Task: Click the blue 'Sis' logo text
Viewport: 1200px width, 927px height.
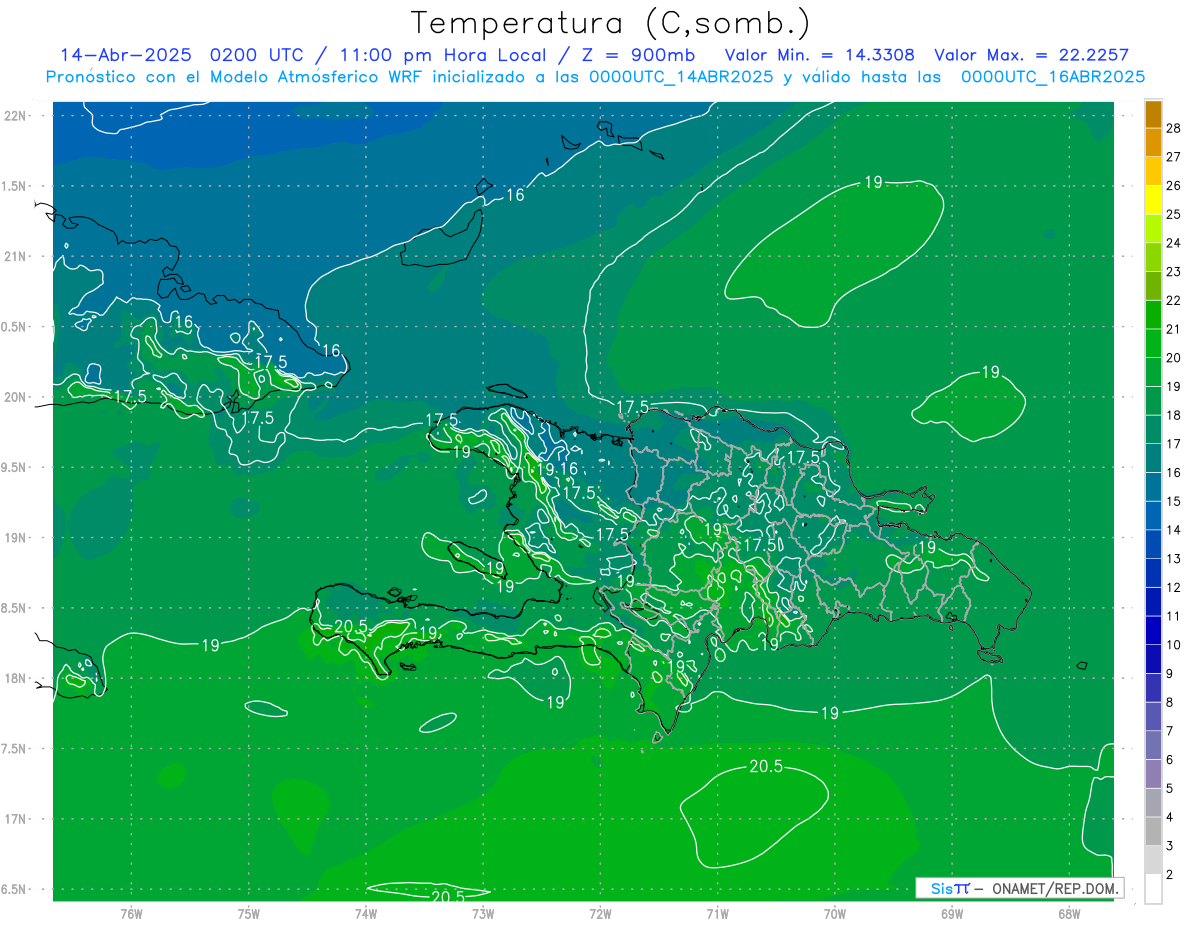Action: pyautogui.click(x=942, y=888)
